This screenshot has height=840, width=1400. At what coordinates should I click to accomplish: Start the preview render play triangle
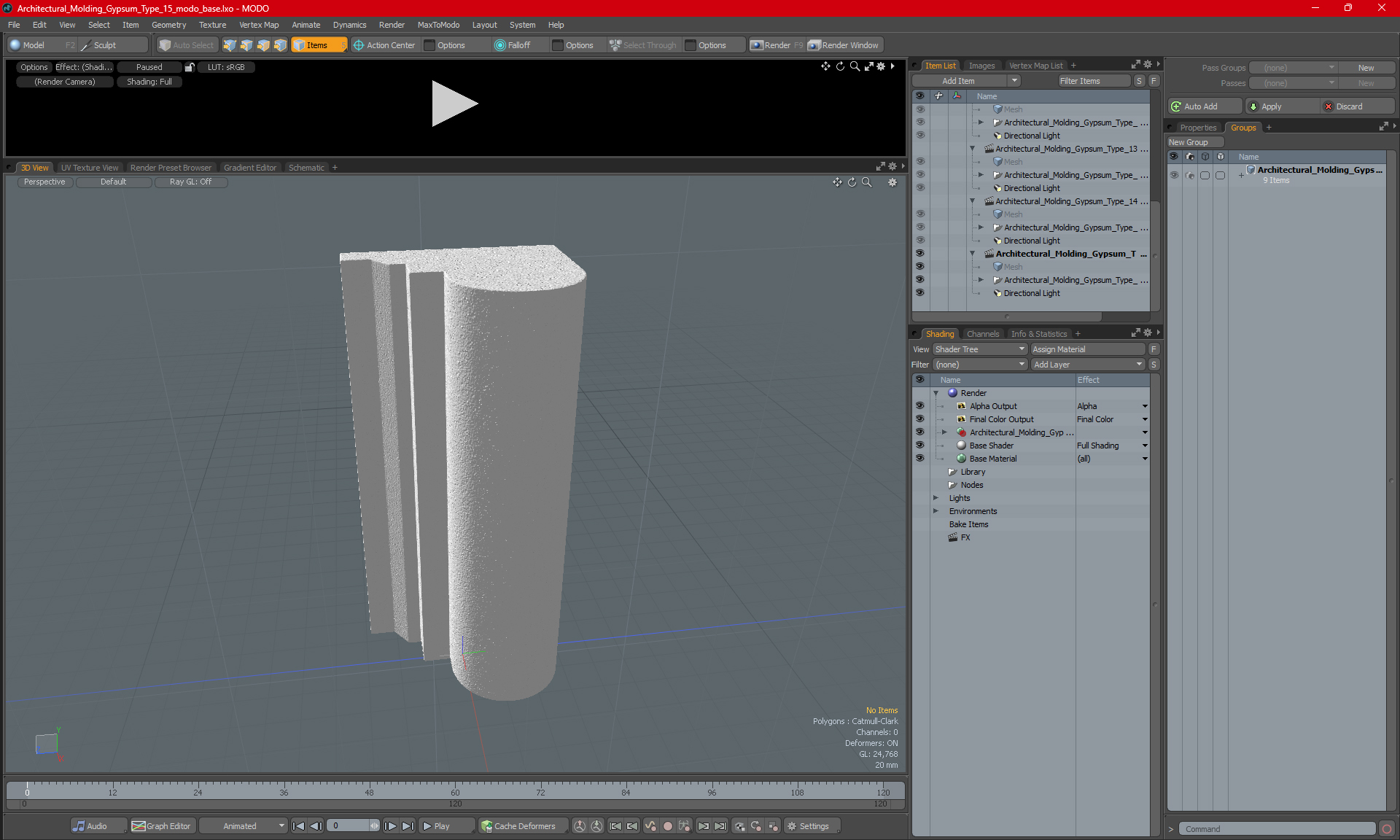click(x=454, y=104)
